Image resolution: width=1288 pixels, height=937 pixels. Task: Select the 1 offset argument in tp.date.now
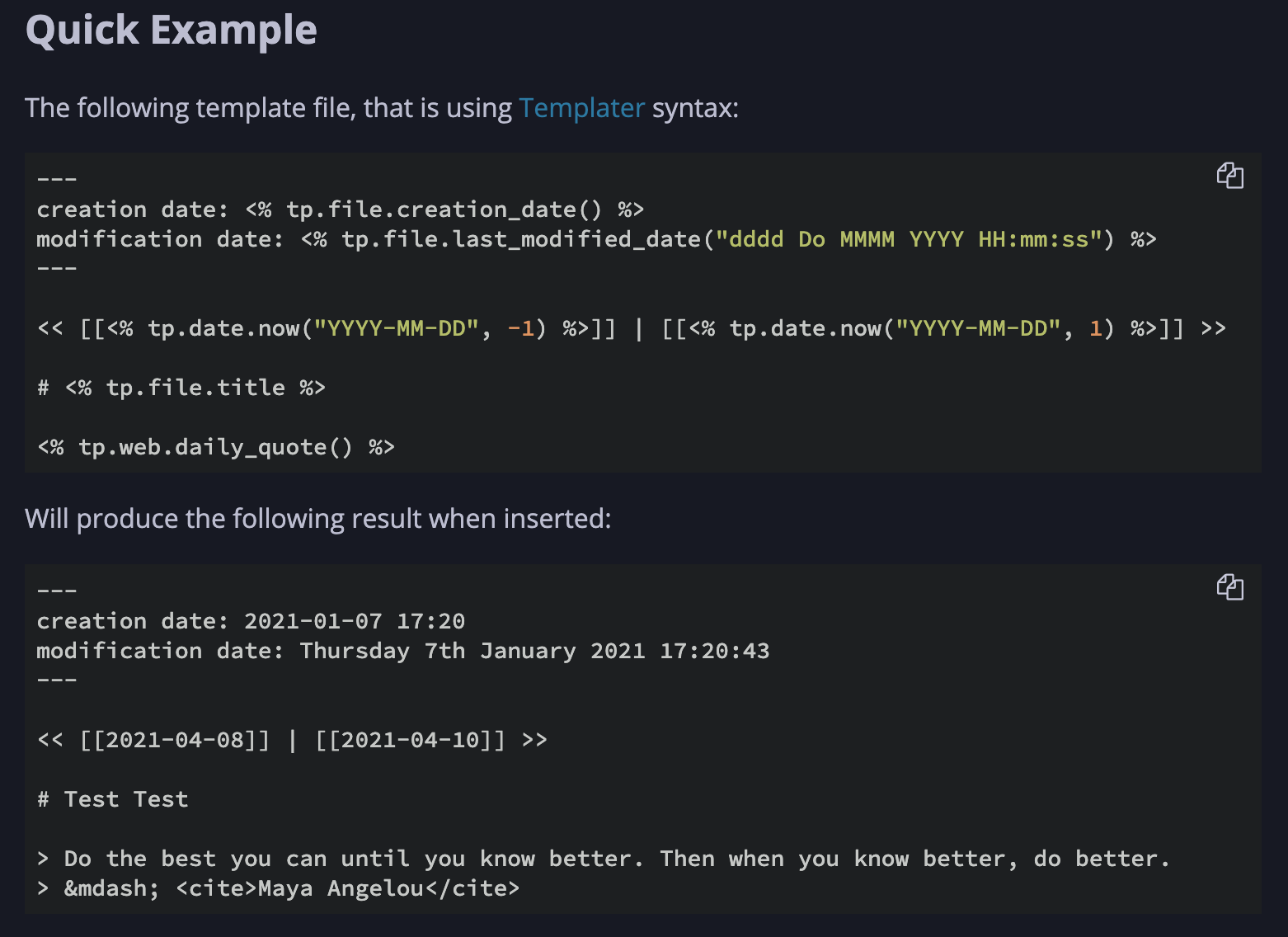(1097, 327)
